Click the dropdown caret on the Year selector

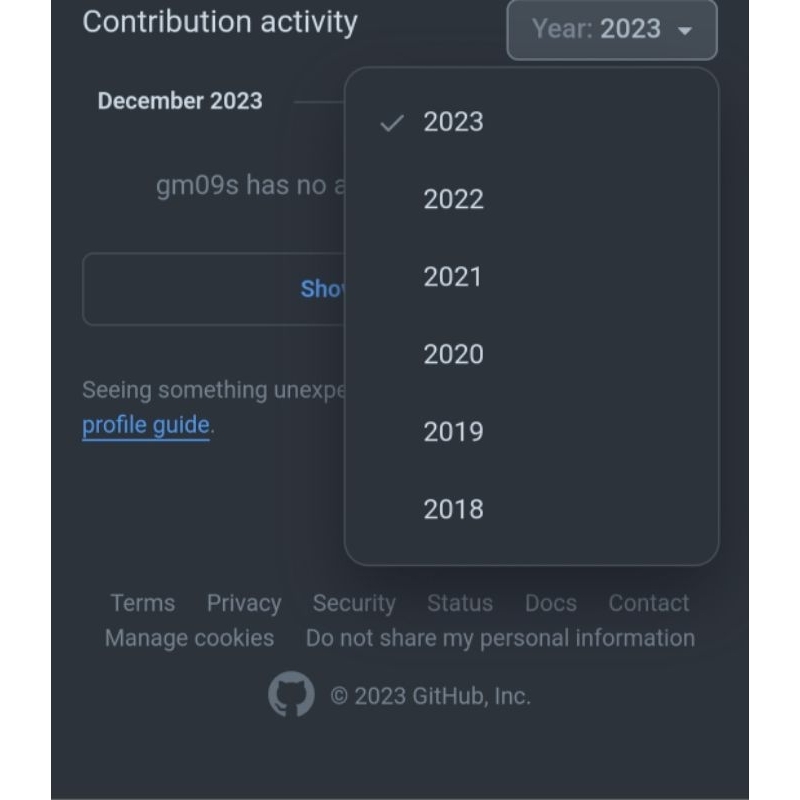[x=686, y=30]
